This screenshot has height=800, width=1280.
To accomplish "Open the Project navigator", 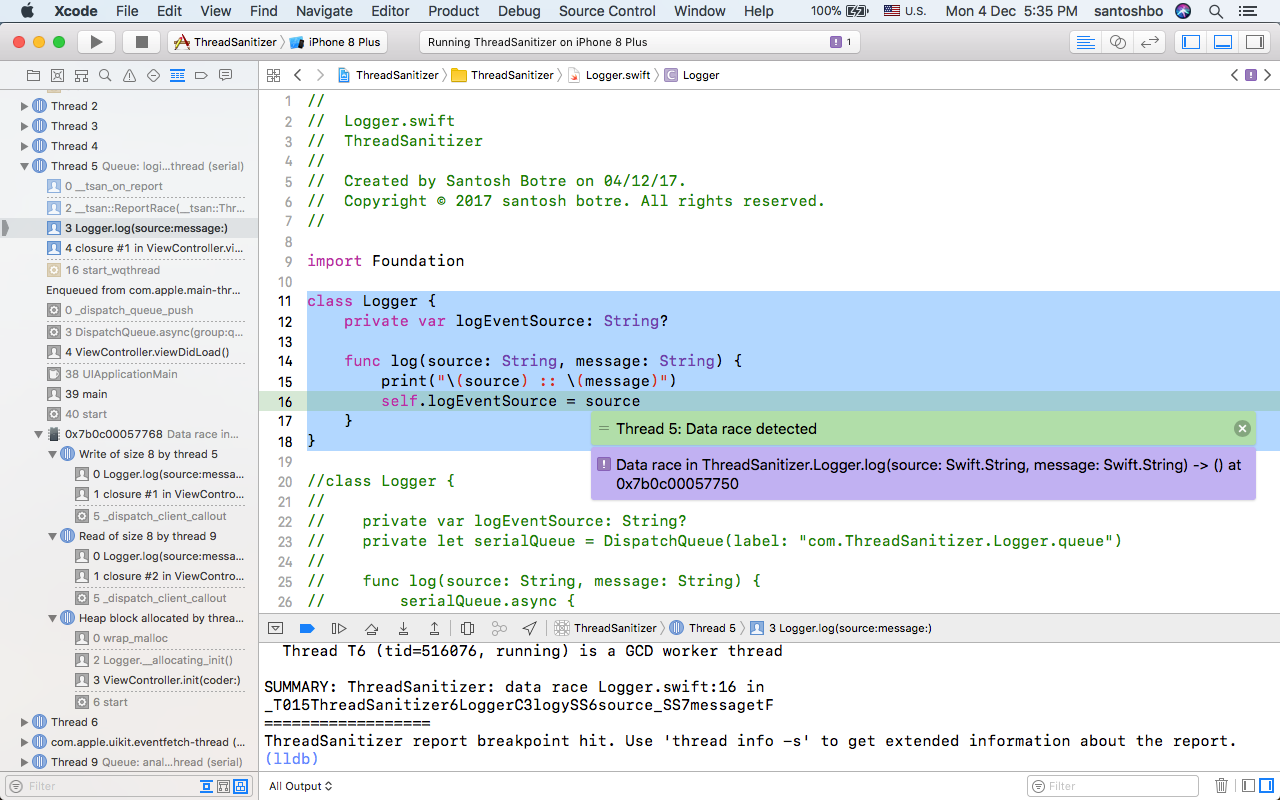I will 33,75.
